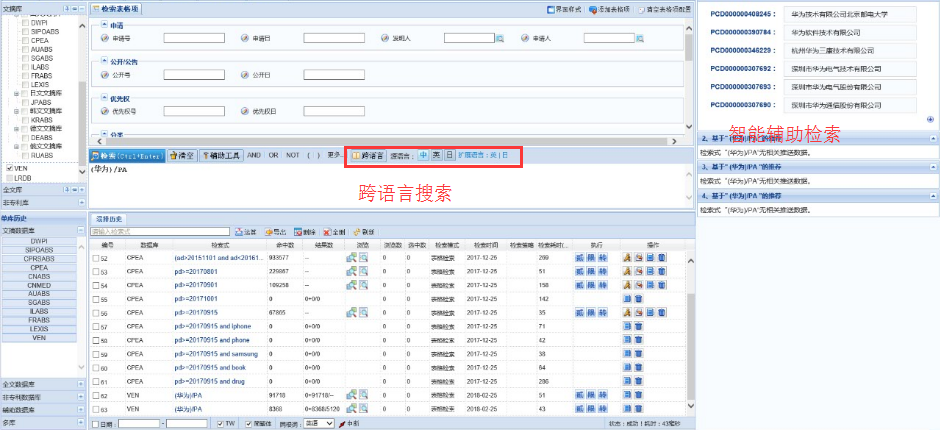The image size is (940, 430).
Task: Select the 检索历史 tab
Action: (109, 217)
